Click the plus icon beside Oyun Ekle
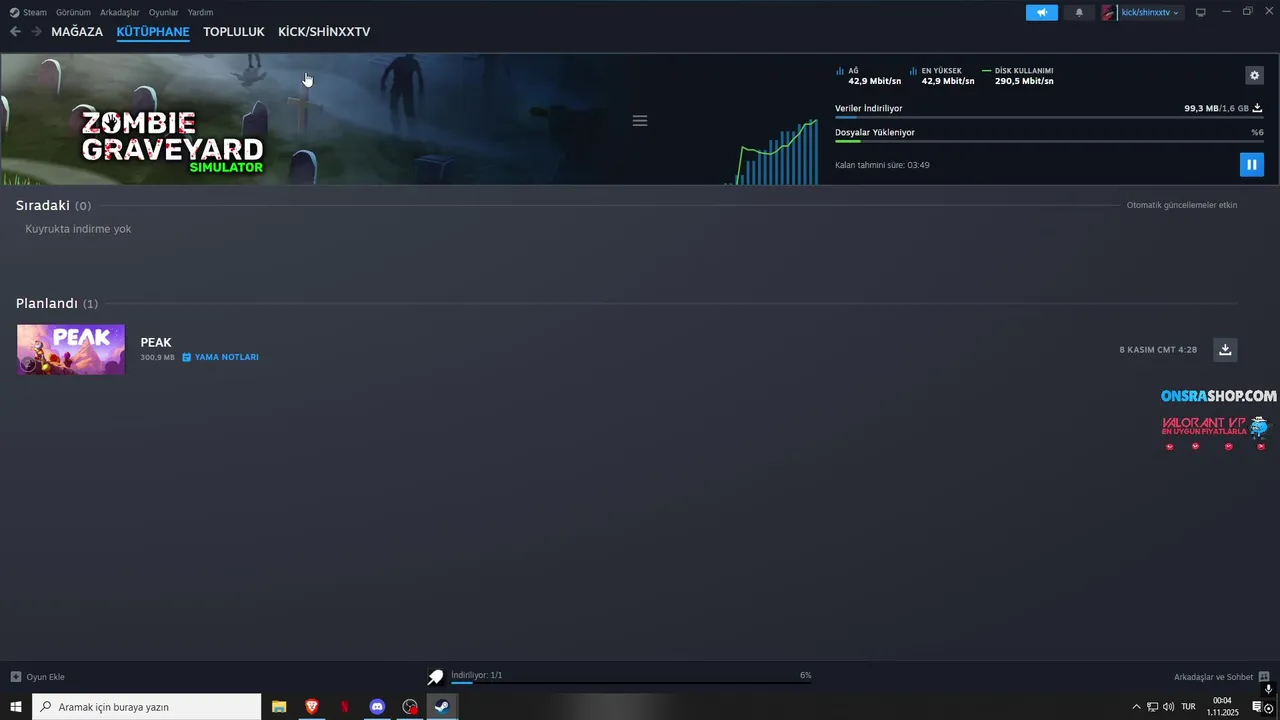 pyautogui.click(x=15, y=677)
